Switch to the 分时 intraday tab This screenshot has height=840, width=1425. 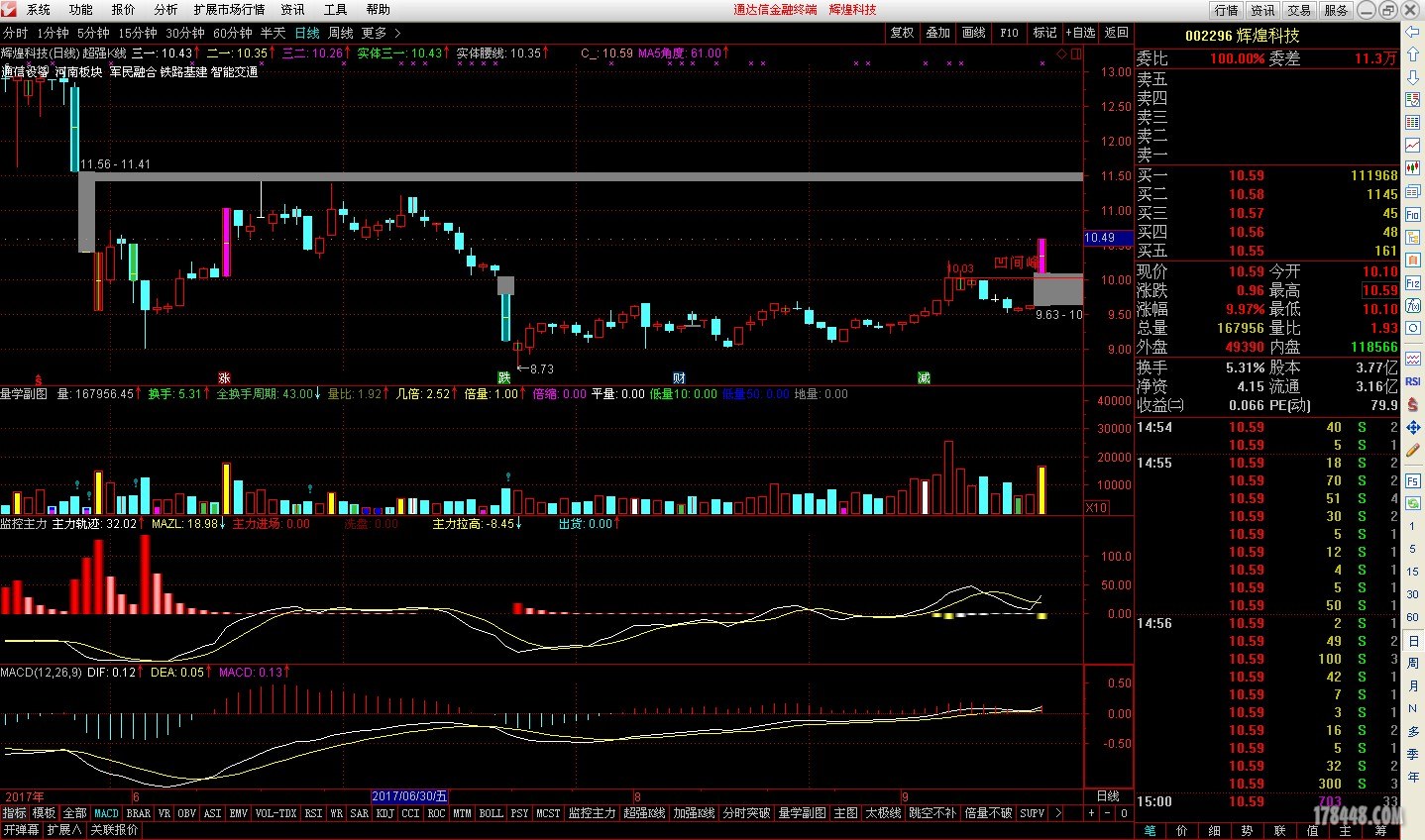point(16,33)
